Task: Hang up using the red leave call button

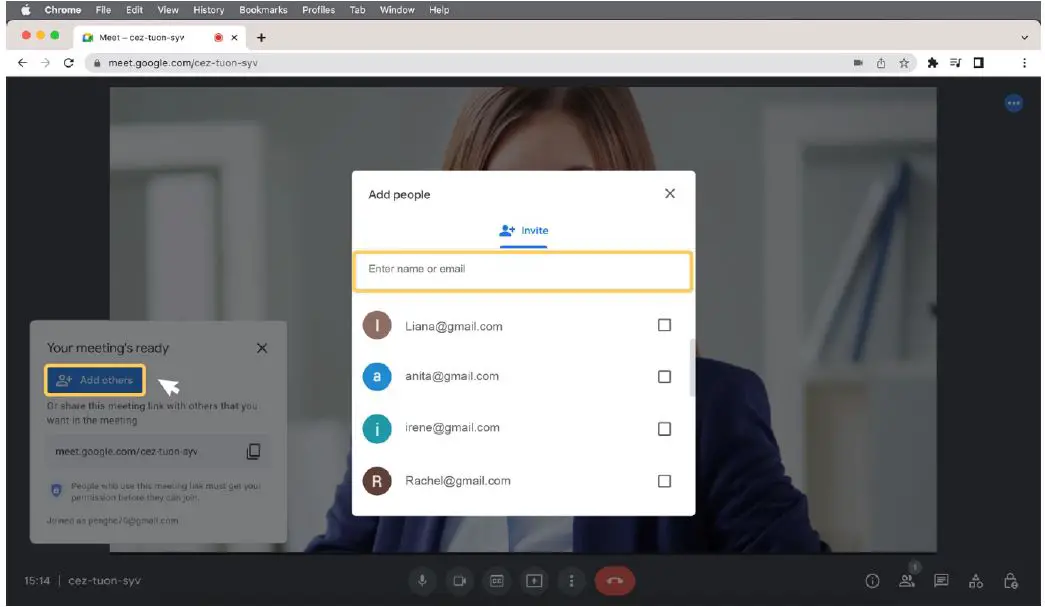Action: [x=614, y=581]
